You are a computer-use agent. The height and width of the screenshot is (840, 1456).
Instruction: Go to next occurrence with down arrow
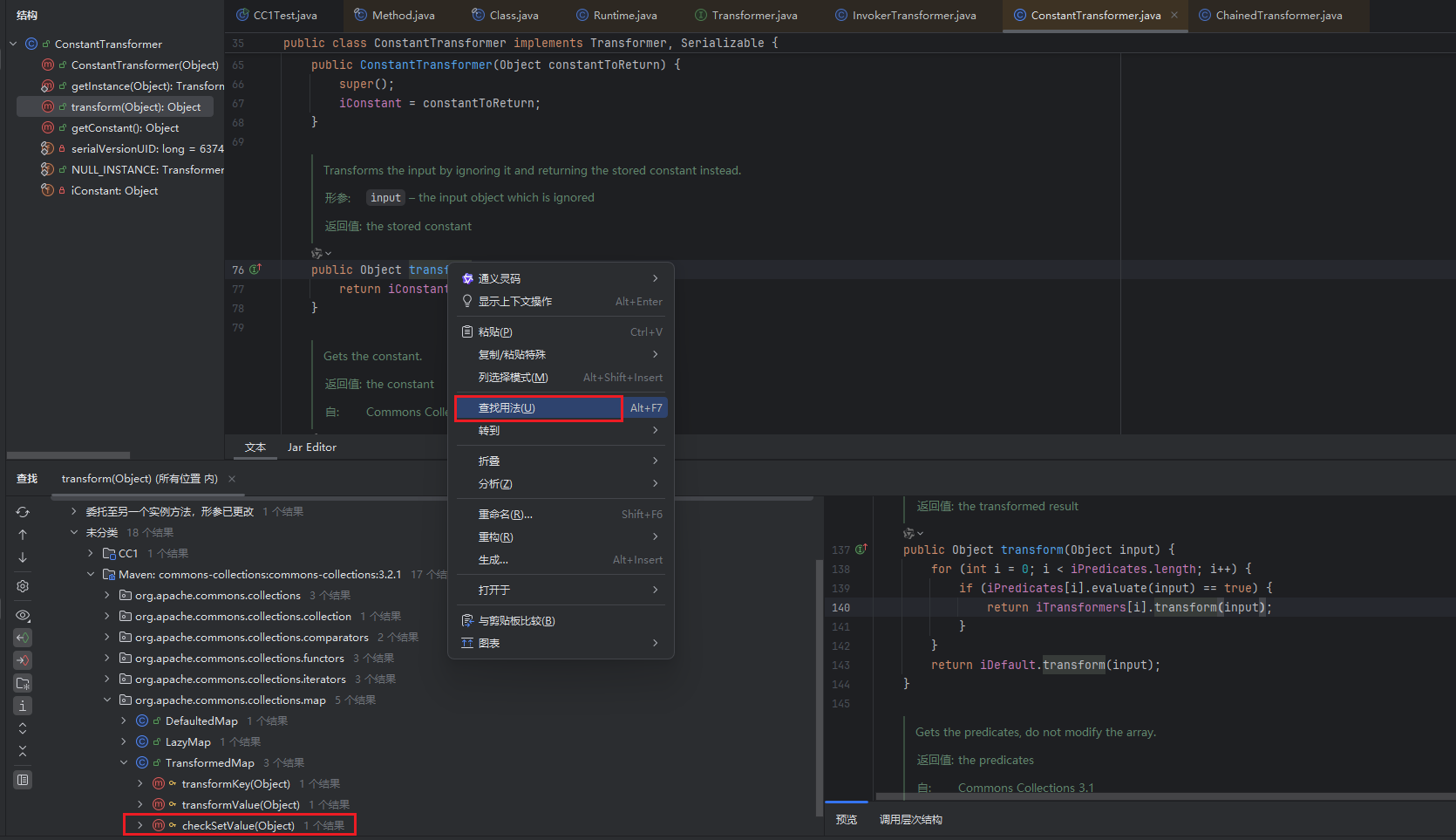[23, 557]
